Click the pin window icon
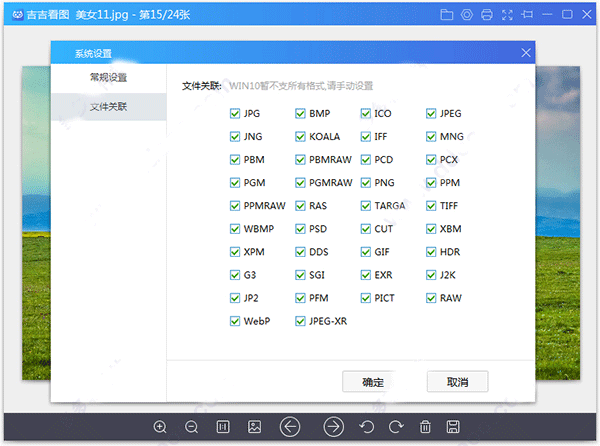600x446 pixels. (x=527, y=15)
